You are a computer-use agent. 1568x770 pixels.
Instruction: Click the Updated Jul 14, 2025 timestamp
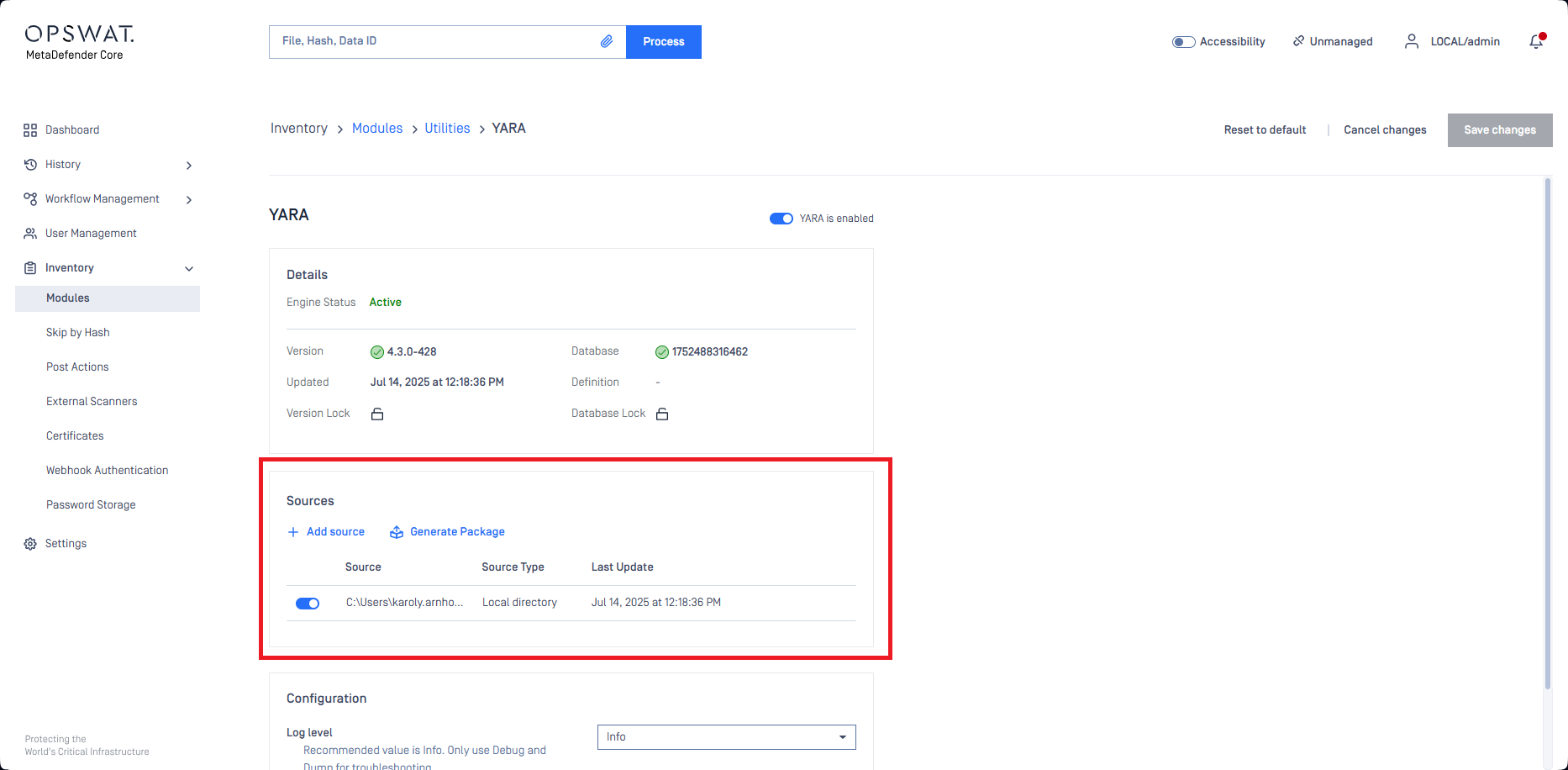coord(437,382)
